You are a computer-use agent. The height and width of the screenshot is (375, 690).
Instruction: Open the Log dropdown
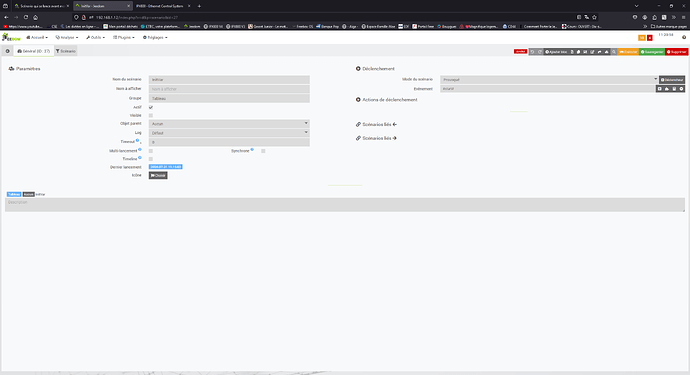pos(229,133)
